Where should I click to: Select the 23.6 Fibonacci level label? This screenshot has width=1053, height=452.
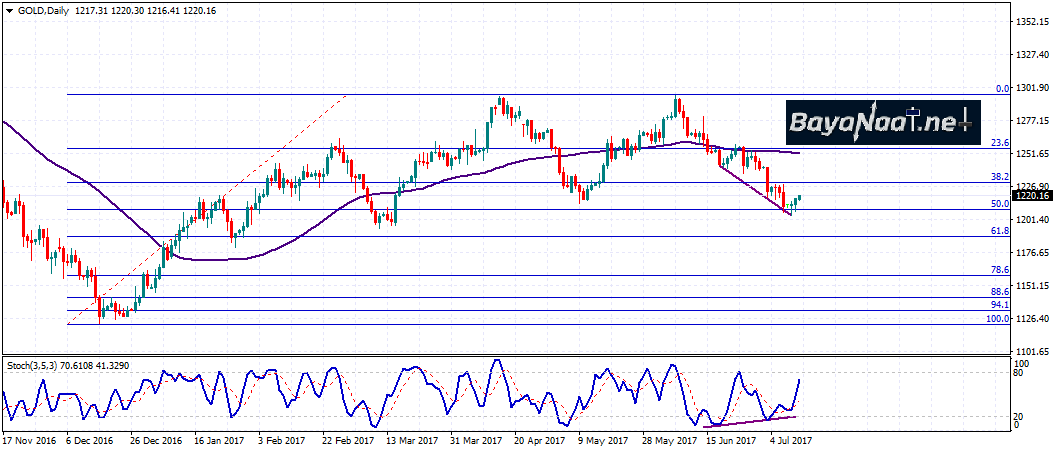(998, 143)
